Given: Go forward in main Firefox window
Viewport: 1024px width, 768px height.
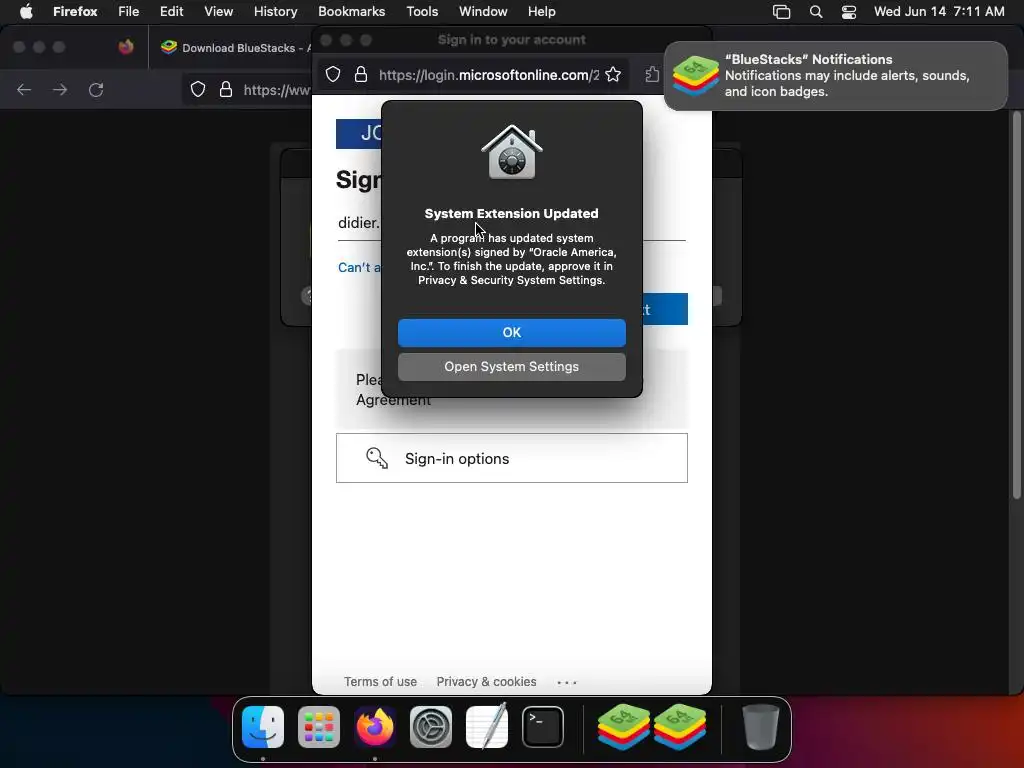Looking at the screenshot, I should click(60, 89).
